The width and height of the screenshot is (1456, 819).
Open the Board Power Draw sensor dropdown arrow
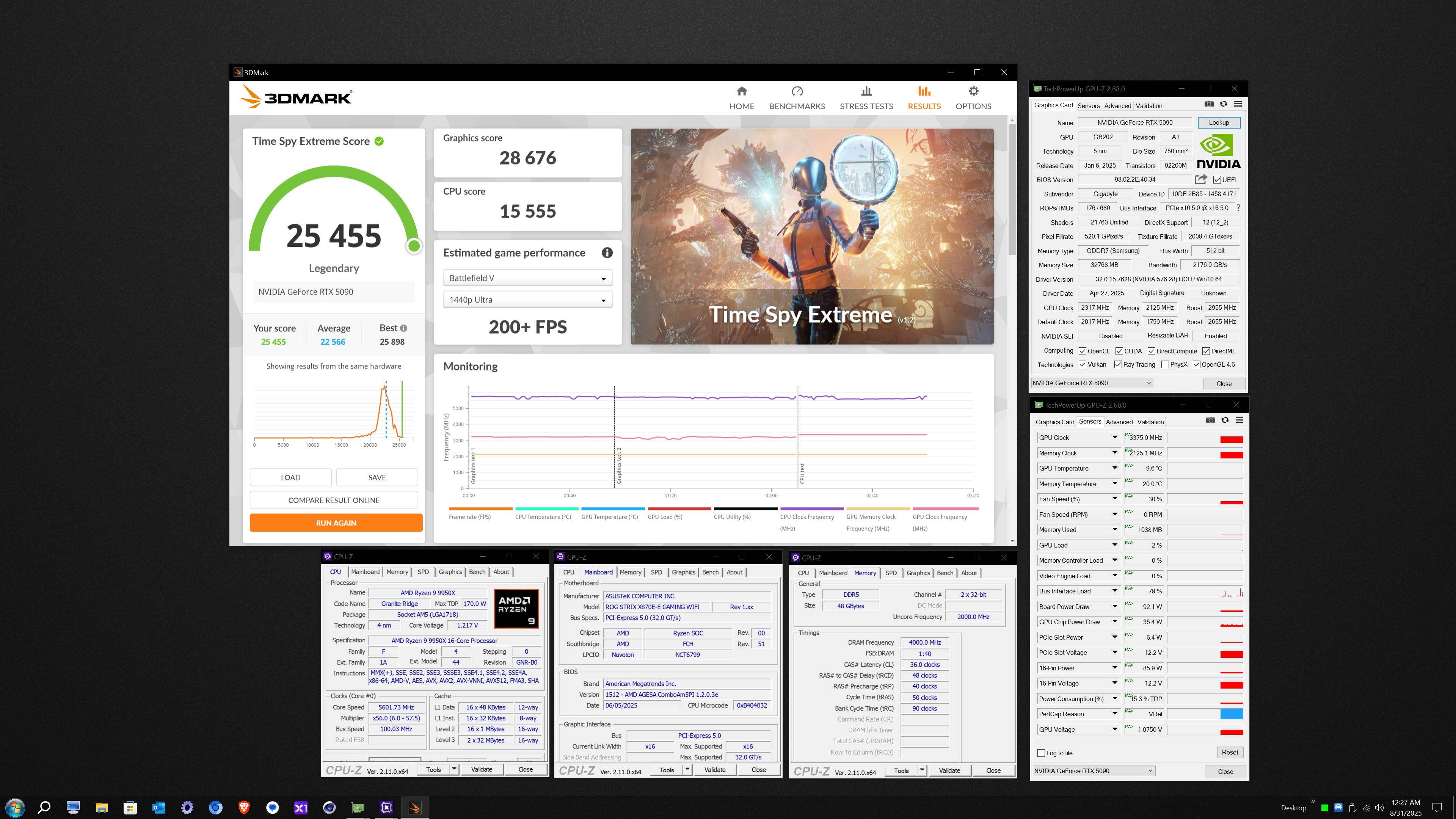click(1115, 607)
